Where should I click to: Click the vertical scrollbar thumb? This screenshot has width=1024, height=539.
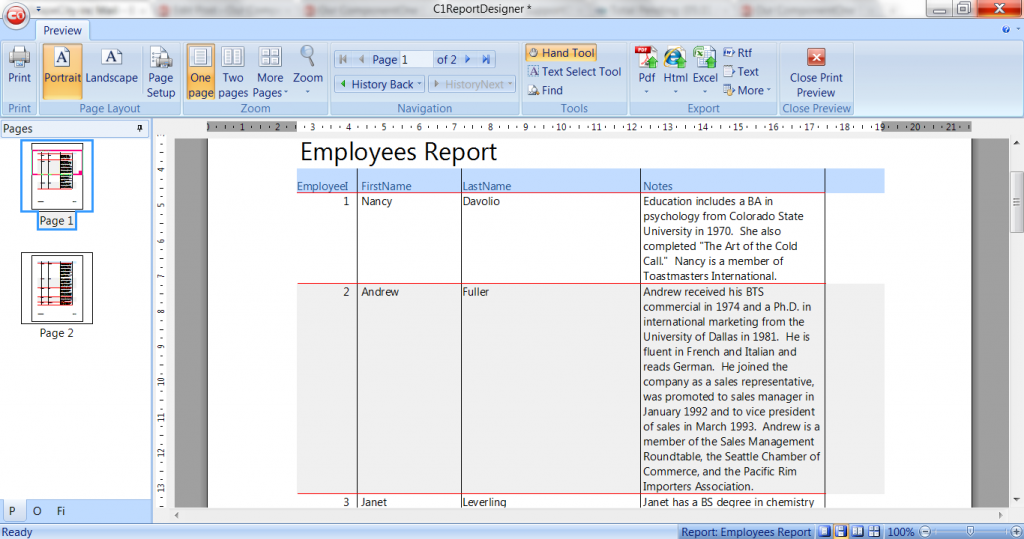point(1016,202)
